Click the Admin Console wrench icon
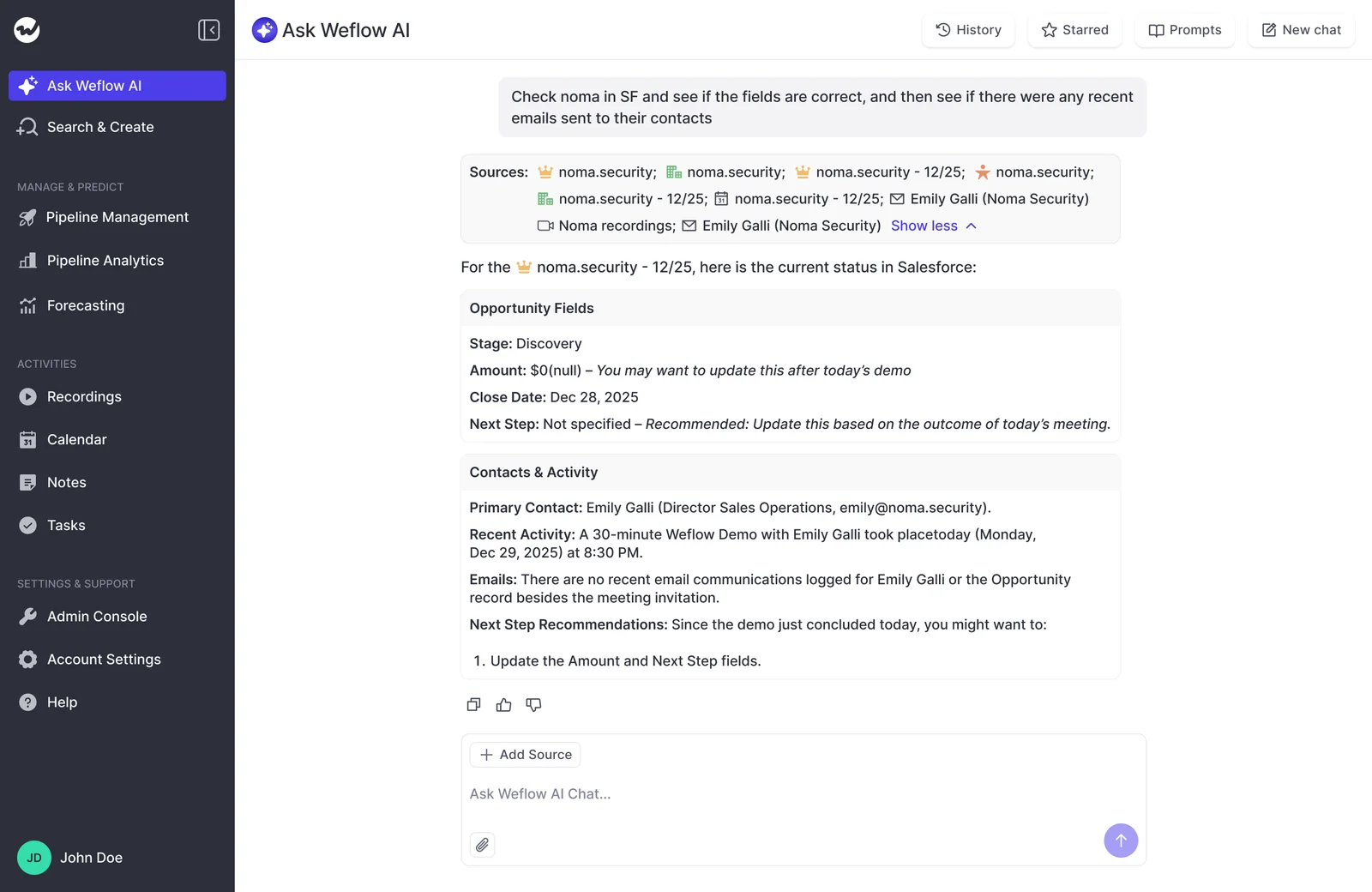 pos(28,617)
